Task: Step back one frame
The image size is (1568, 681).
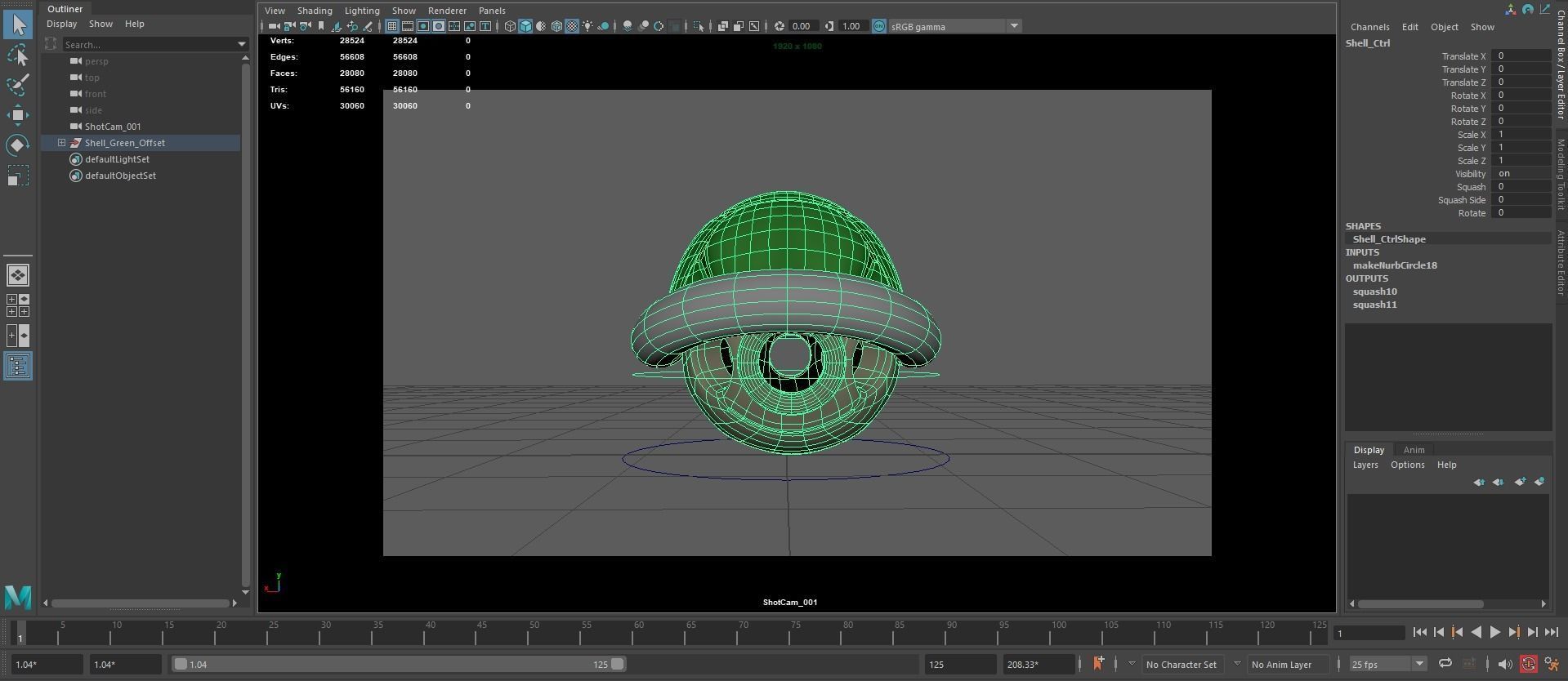Action: [x=1438, y=632]
